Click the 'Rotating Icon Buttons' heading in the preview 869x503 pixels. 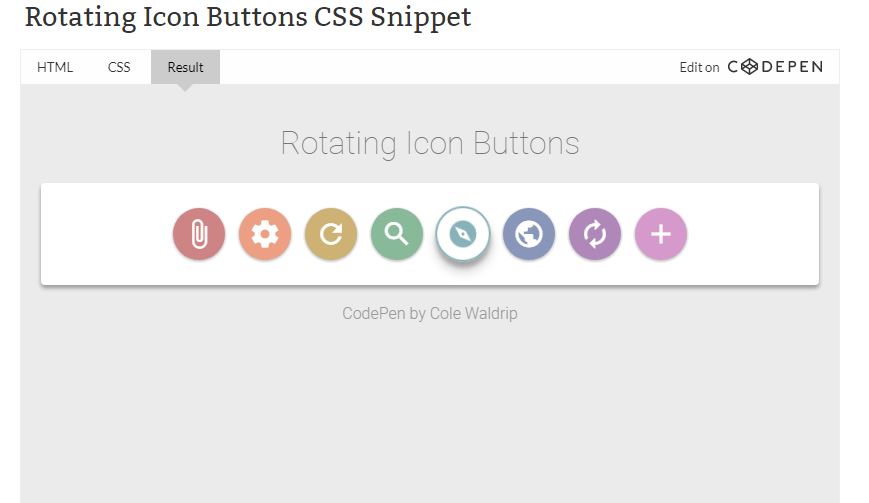tap(430, 143)
